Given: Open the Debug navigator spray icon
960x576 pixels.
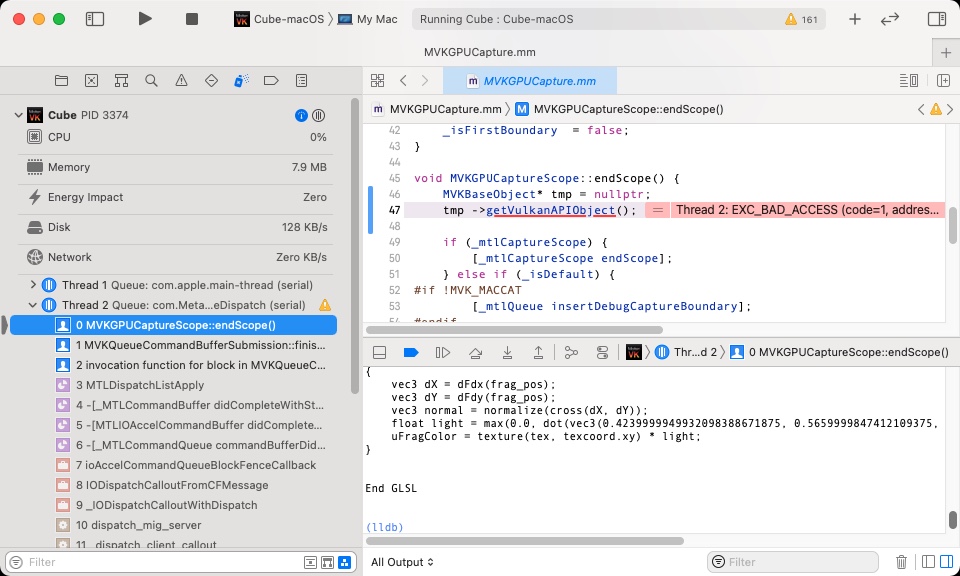Looking at the screenshot, I should (x=240, y=80).
